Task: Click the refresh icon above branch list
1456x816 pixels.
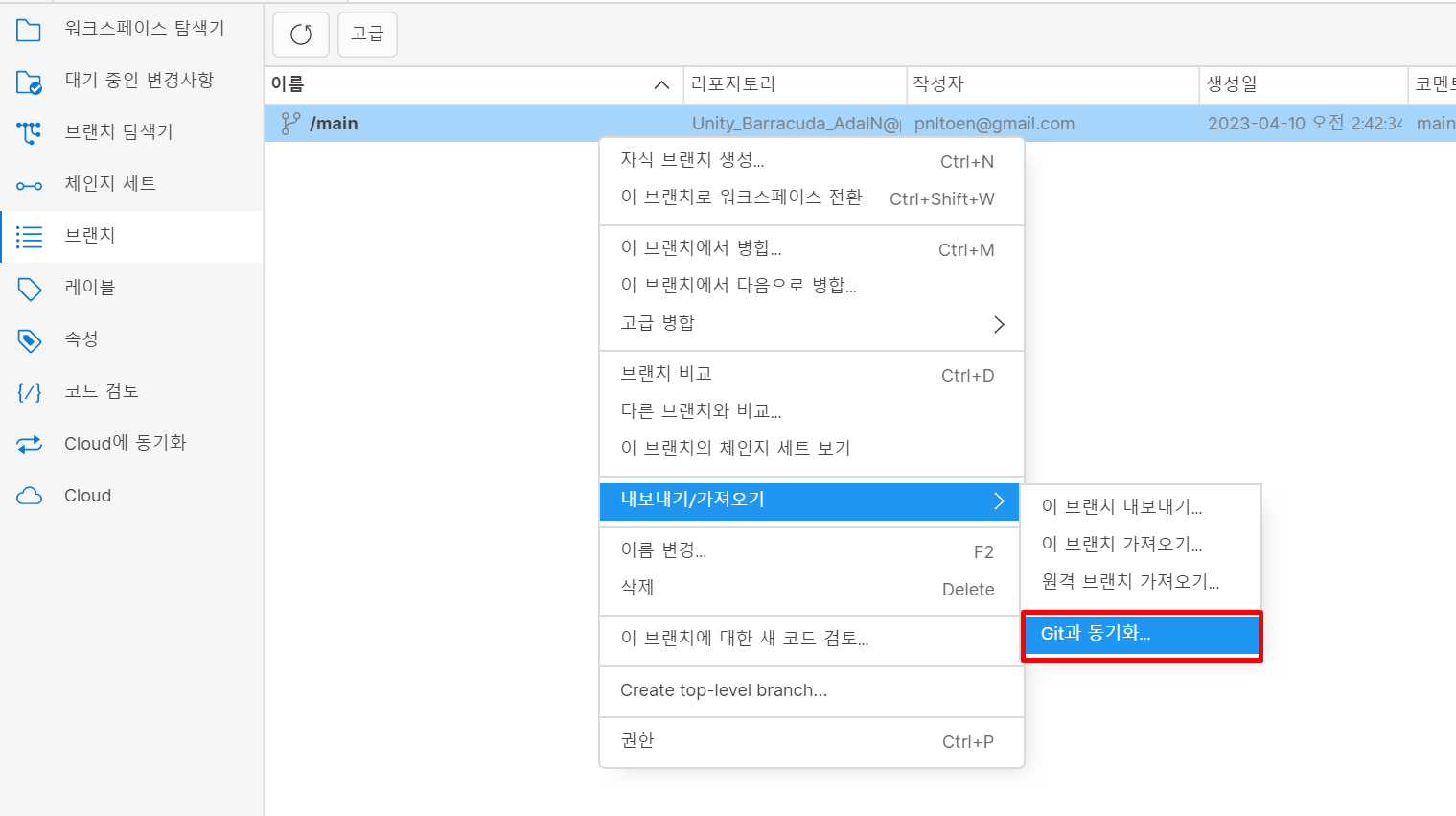Action: click(x=300, y=34)
